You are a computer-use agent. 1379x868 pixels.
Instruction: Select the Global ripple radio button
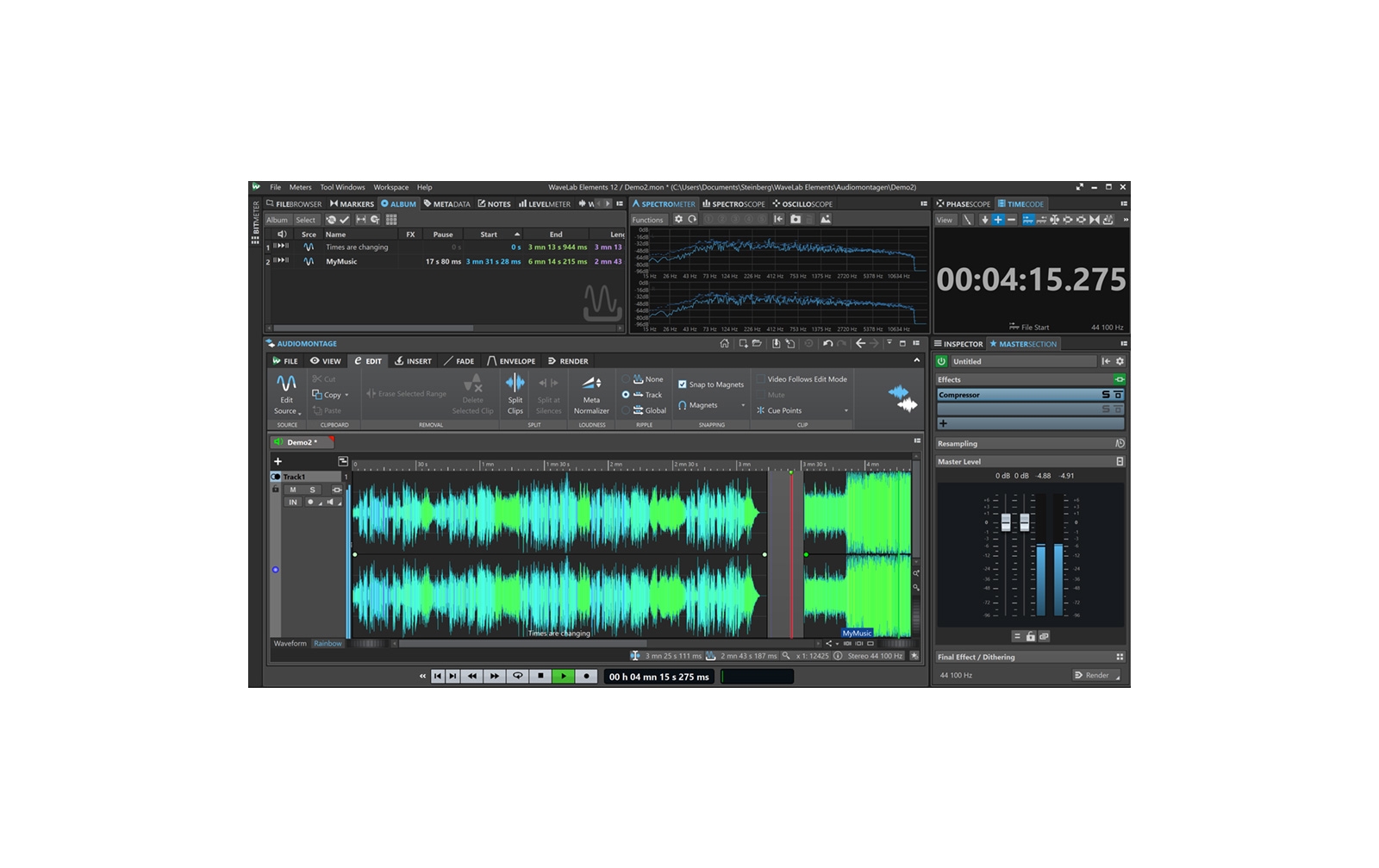click(x=626, y=410)
